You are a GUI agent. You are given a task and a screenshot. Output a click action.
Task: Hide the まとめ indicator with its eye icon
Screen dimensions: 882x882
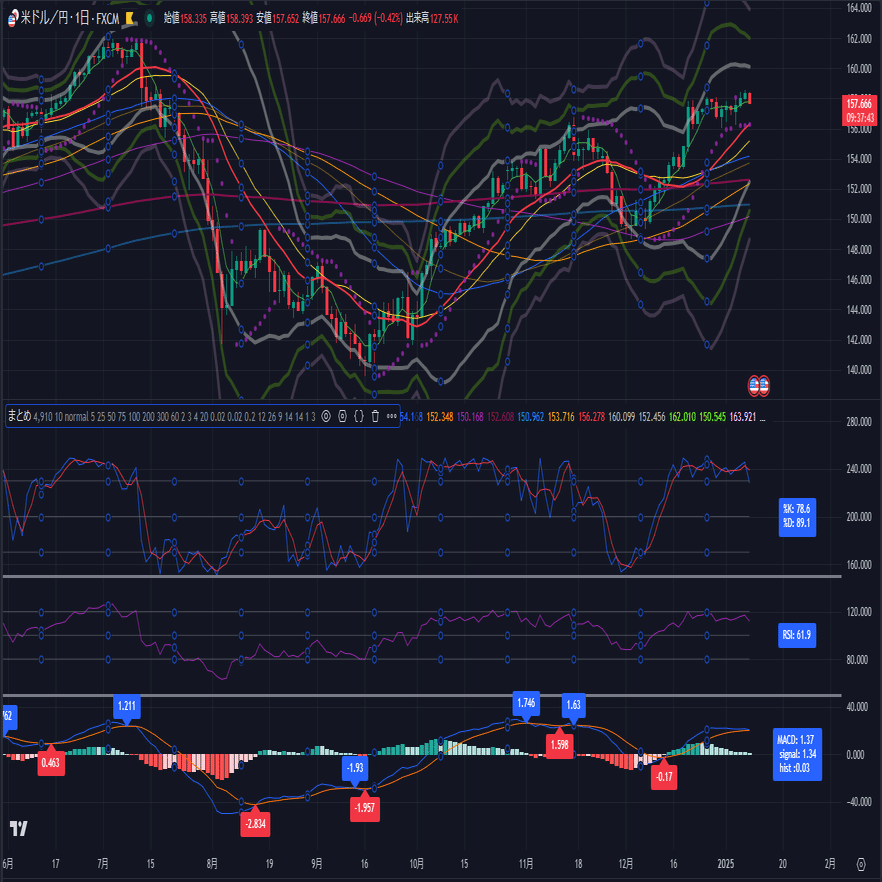click(x=325, y=413)
